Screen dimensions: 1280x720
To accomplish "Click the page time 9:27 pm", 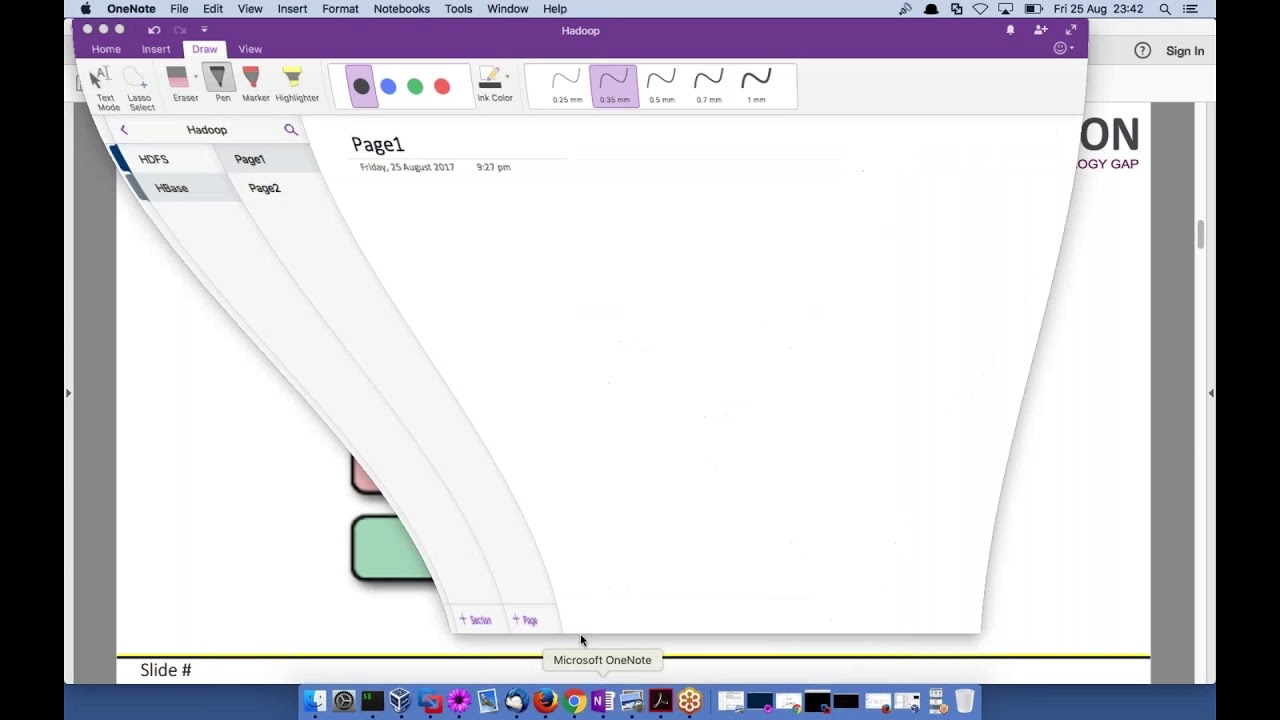I will click(494, 167).
